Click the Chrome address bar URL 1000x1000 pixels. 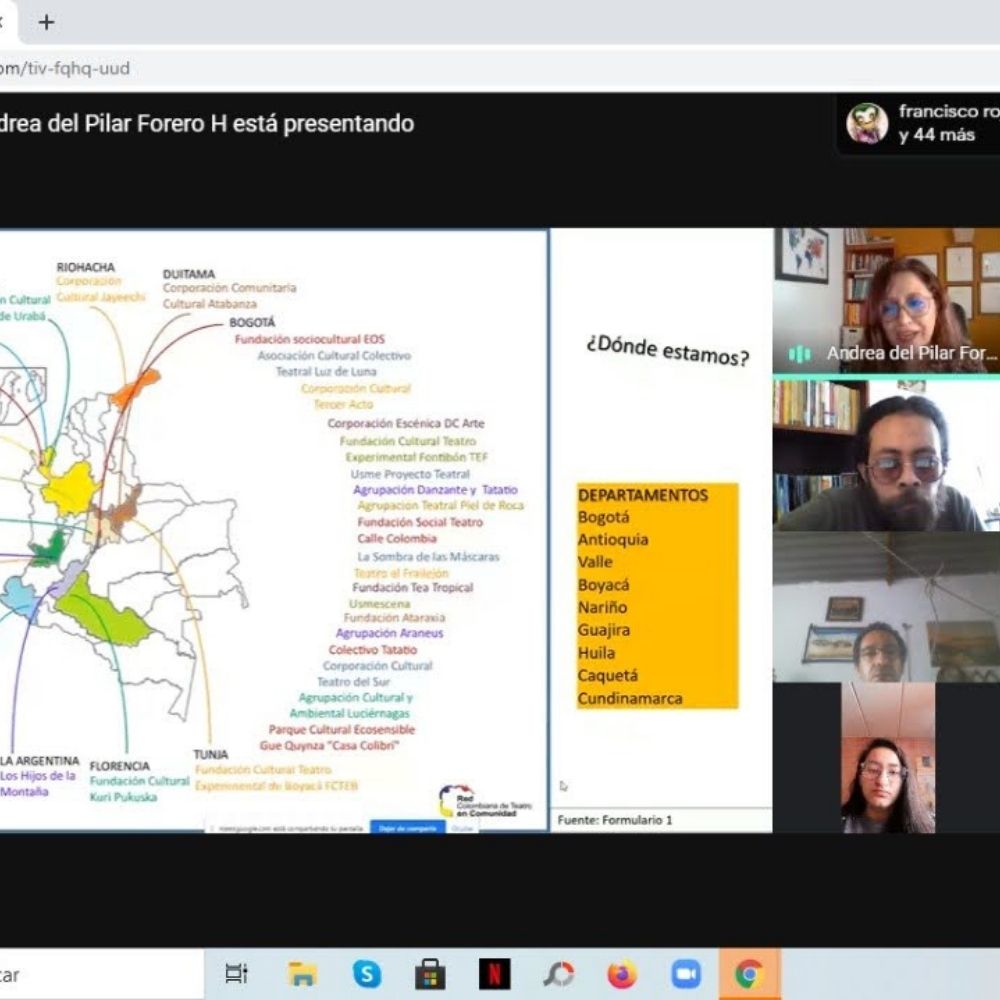pyautogui.click(x=65, y=68)
